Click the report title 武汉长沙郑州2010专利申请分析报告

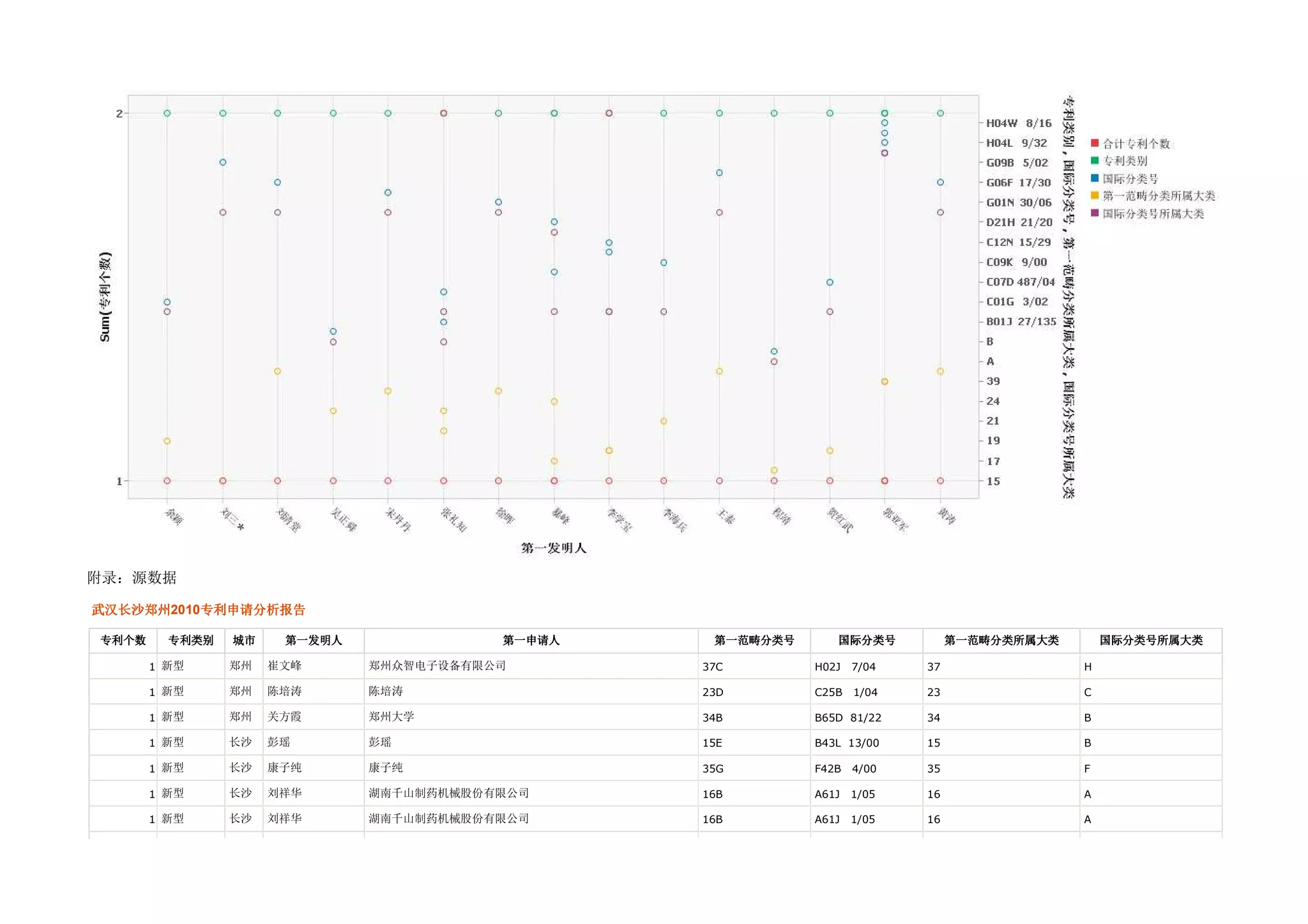coord(198,610)
